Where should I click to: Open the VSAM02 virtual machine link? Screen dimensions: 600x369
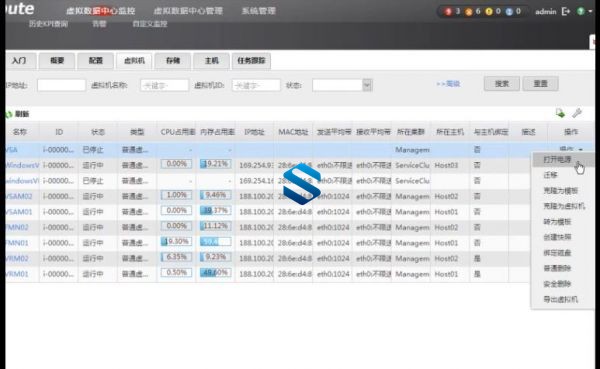click(19, 196)
